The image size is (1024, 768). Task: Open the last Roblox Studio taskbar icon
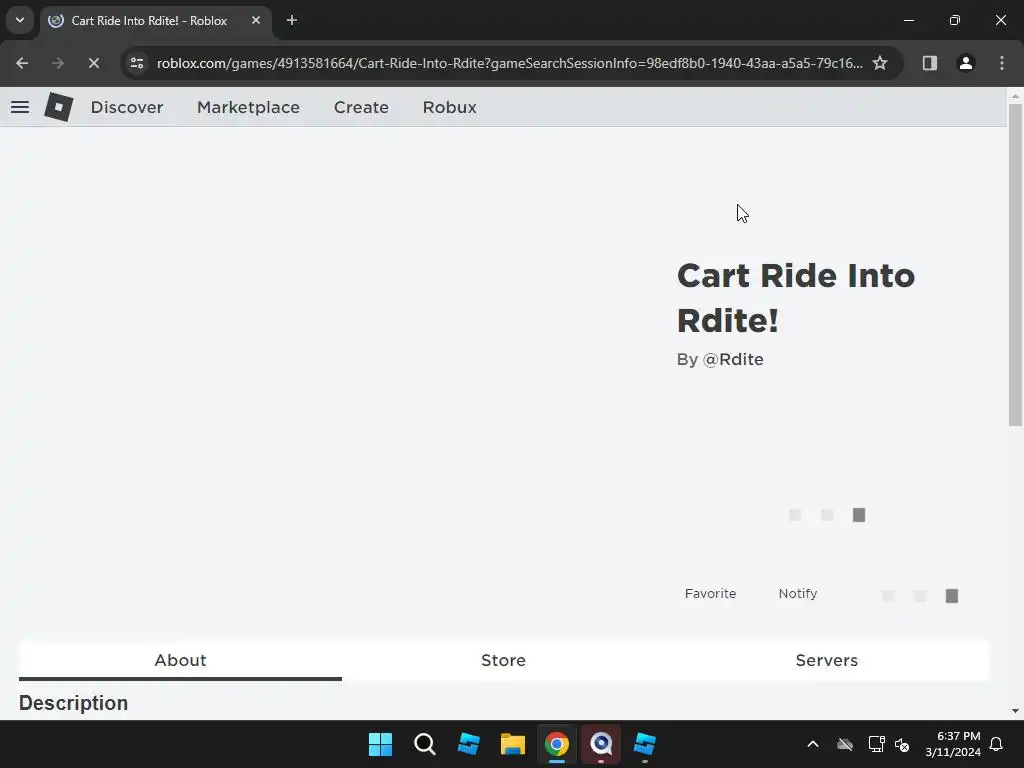(645, 744)
